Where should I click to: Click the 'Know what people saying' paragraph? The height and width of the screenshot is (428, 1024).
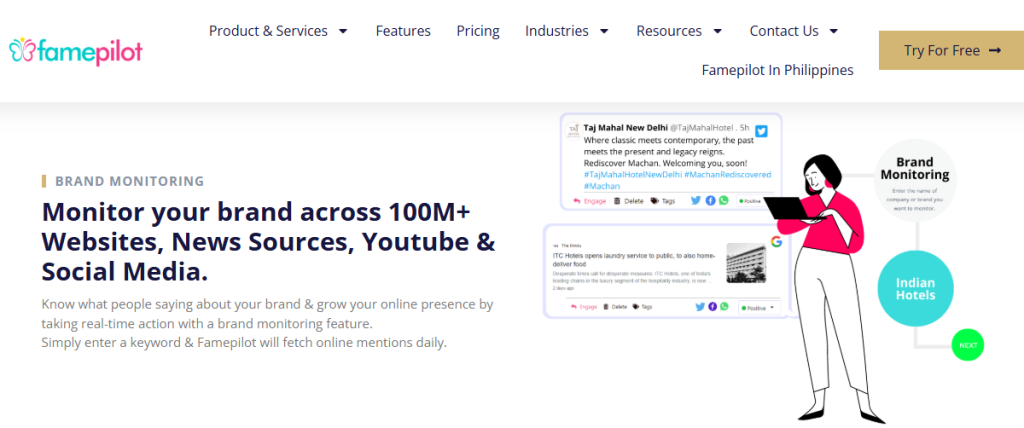(x=267, y=314)
